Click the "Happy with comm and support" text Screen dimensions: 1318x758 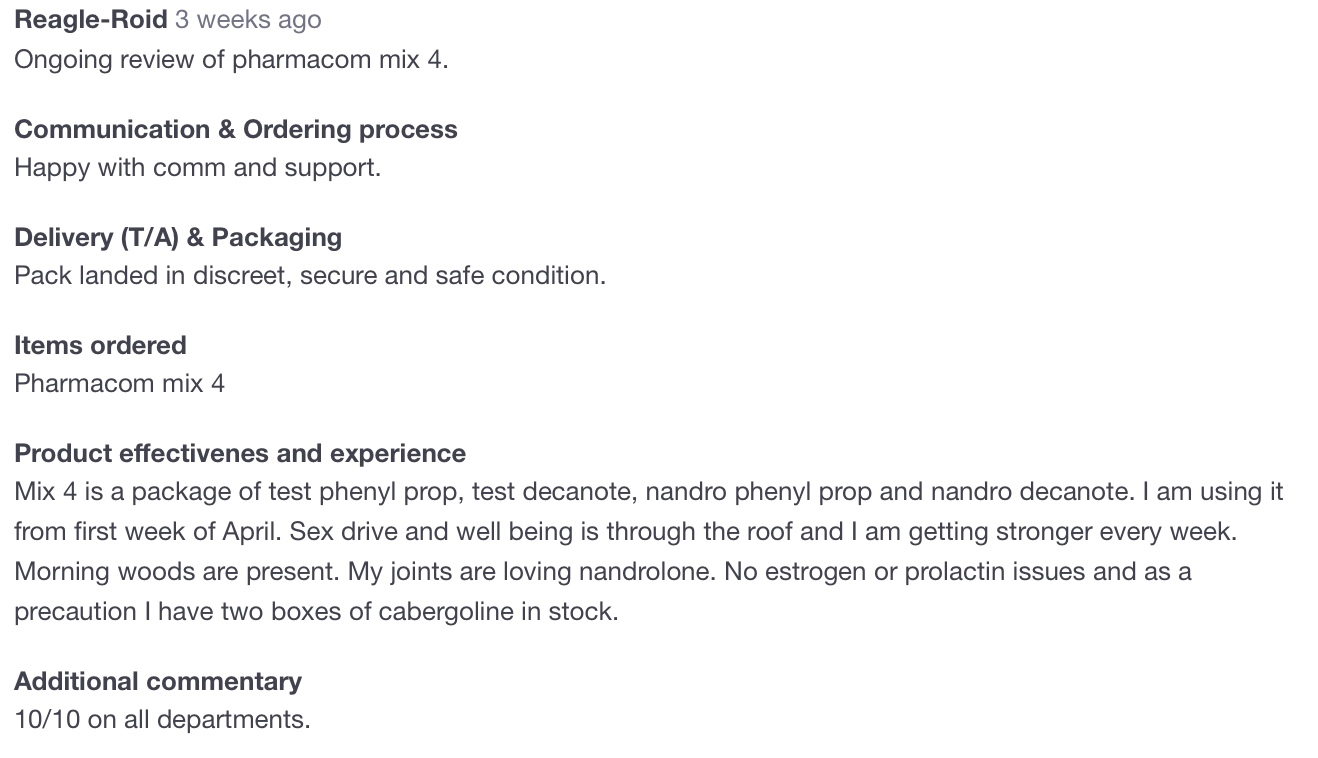point(197,167)
